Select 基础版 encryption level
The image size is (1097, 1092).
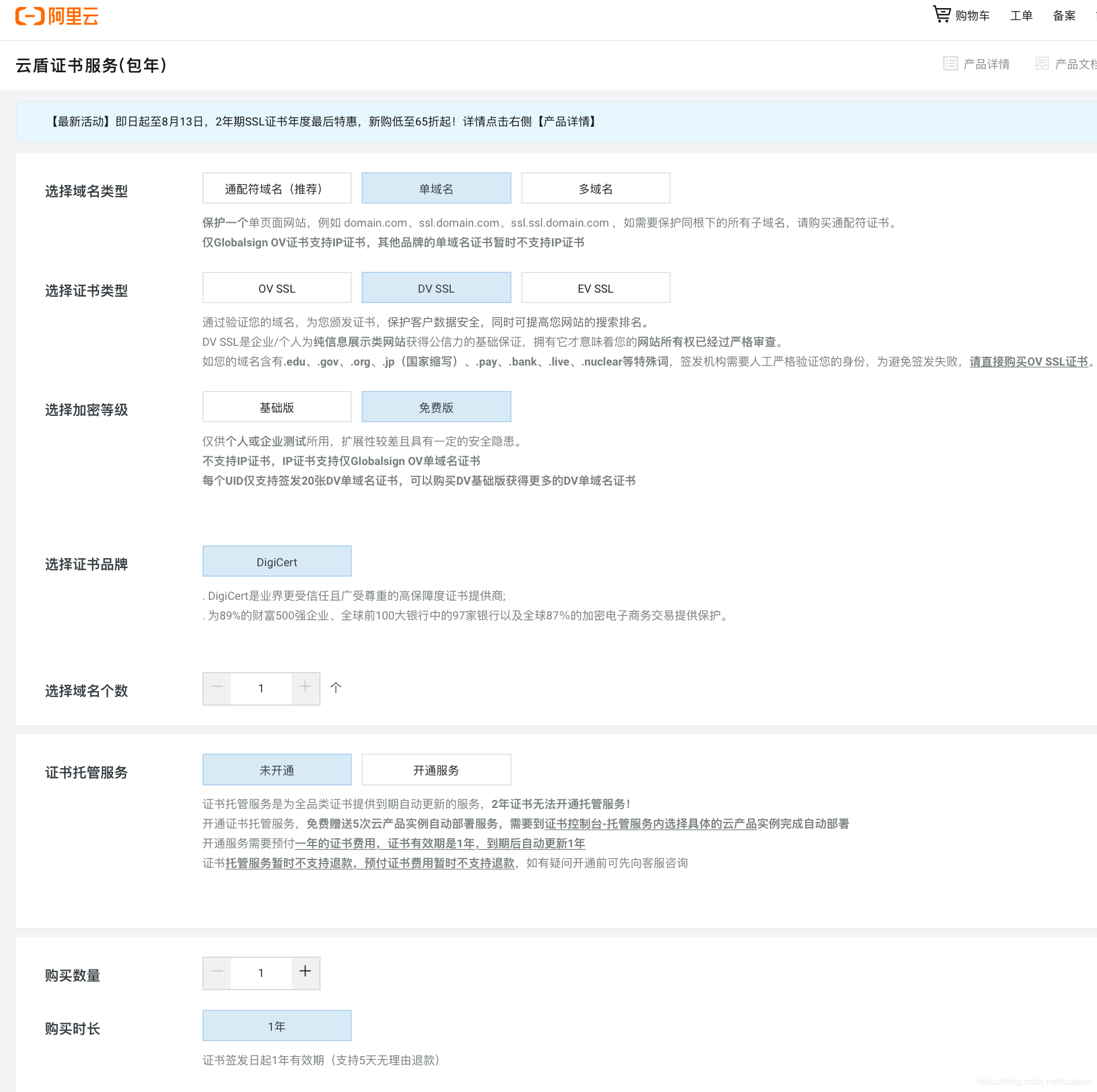coord(277,407)
